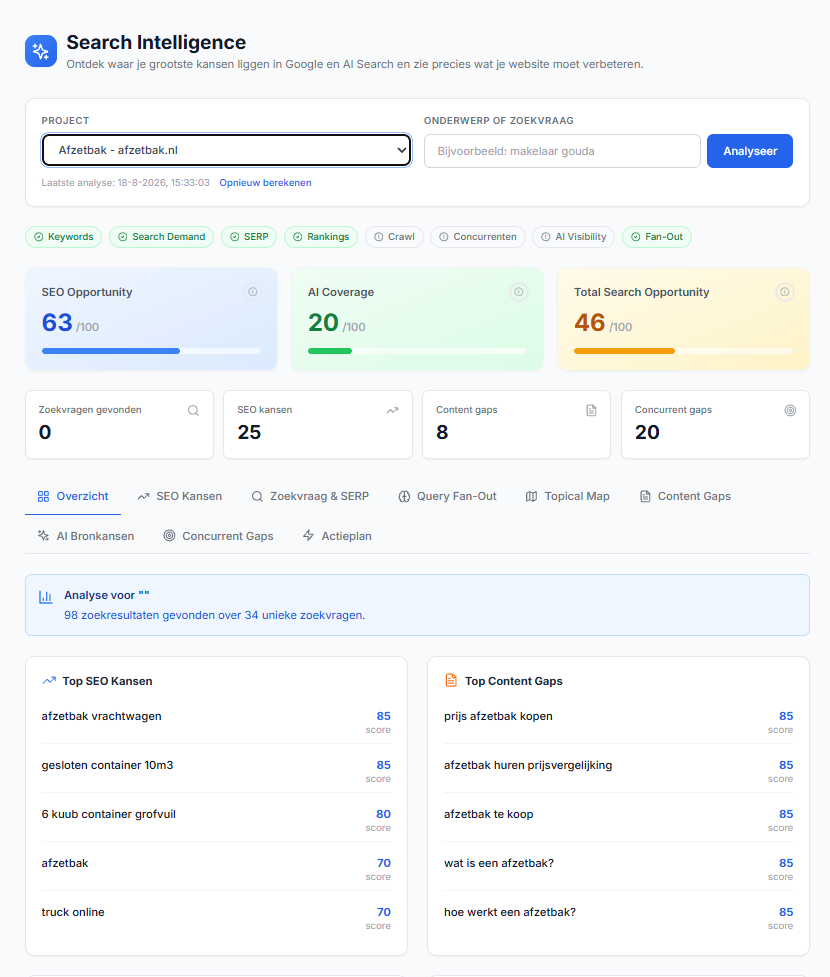830x977 pixels.
Task: Click the Analyseer button
Action: click(x=750, y=151)
